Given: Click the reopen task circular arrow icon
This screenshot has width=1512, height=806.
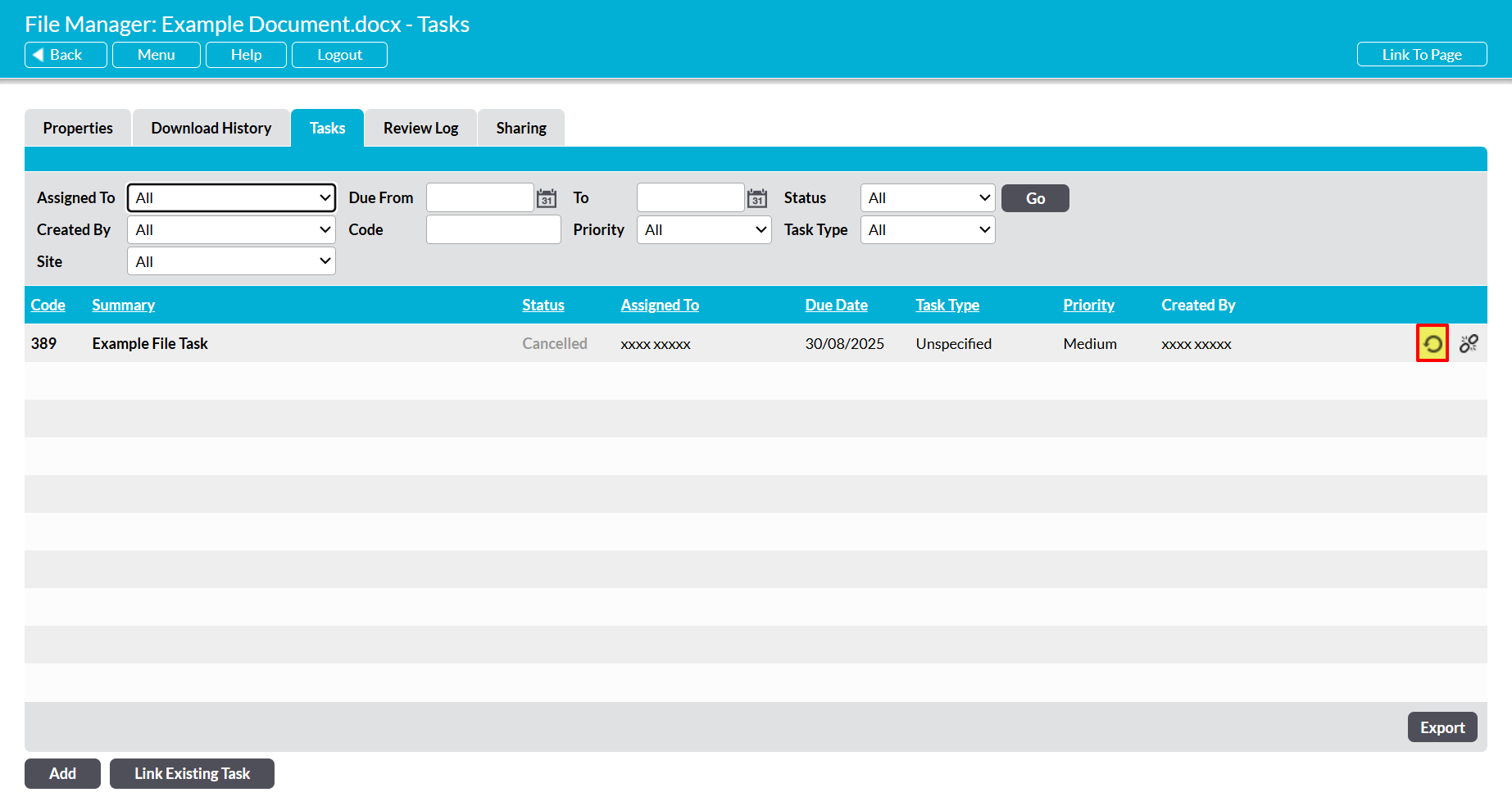Looking at the screenshot, I should pyautogui.click(x=1432, y=343).
